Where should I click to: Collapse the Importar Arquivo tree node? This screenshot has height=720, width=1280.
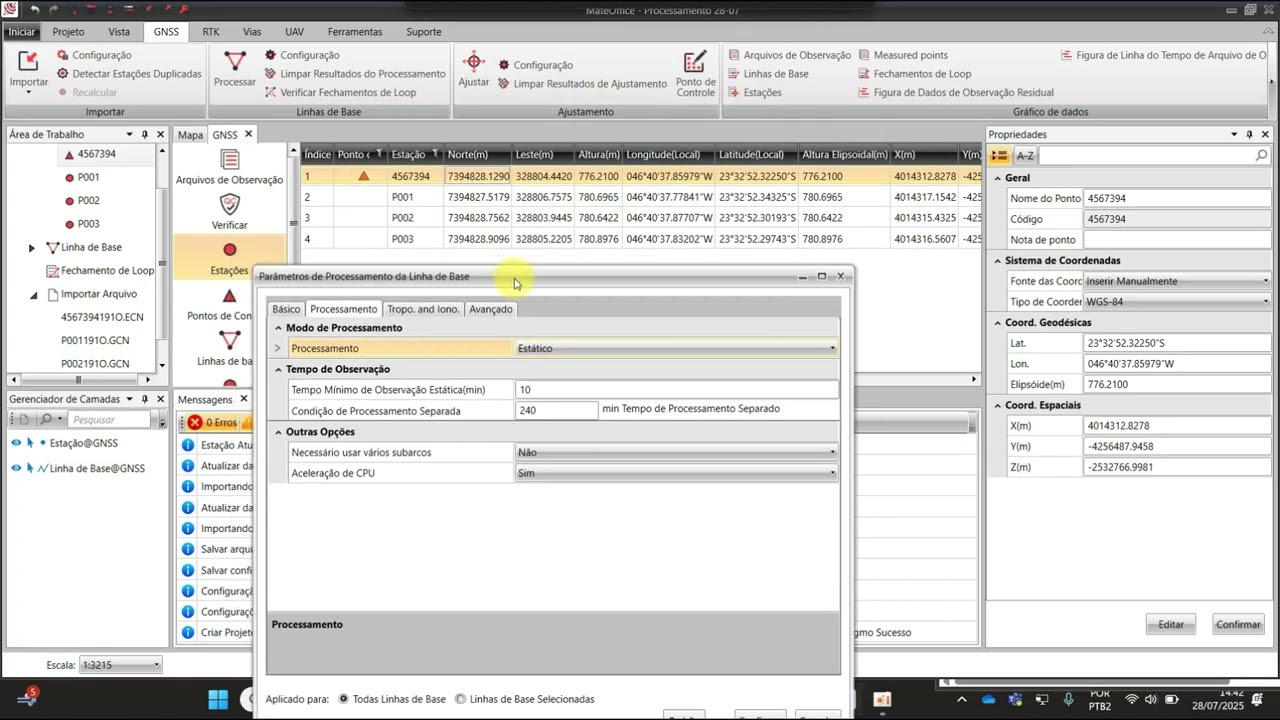tap(33, 294)
